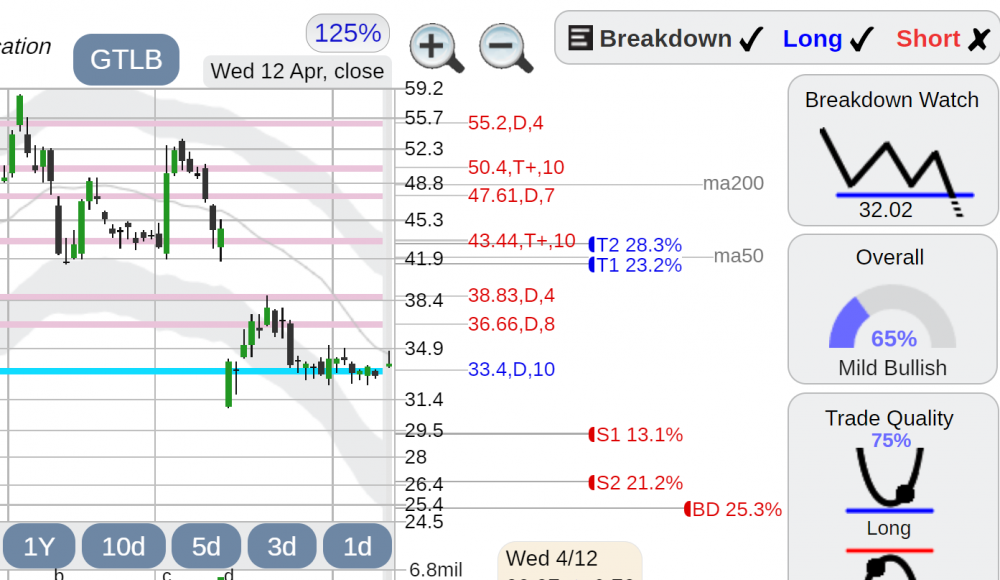Click the zoom out magnifier icon
This screenshot has width=1000, height=580.
(x=506, y=48)
